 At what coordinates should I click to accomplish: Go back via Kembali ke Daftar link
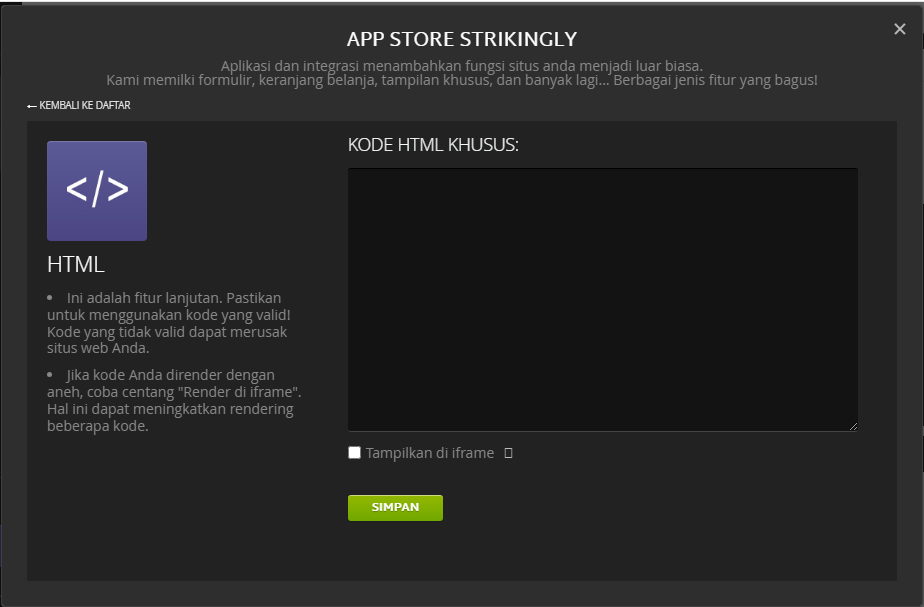click(79, 105)
